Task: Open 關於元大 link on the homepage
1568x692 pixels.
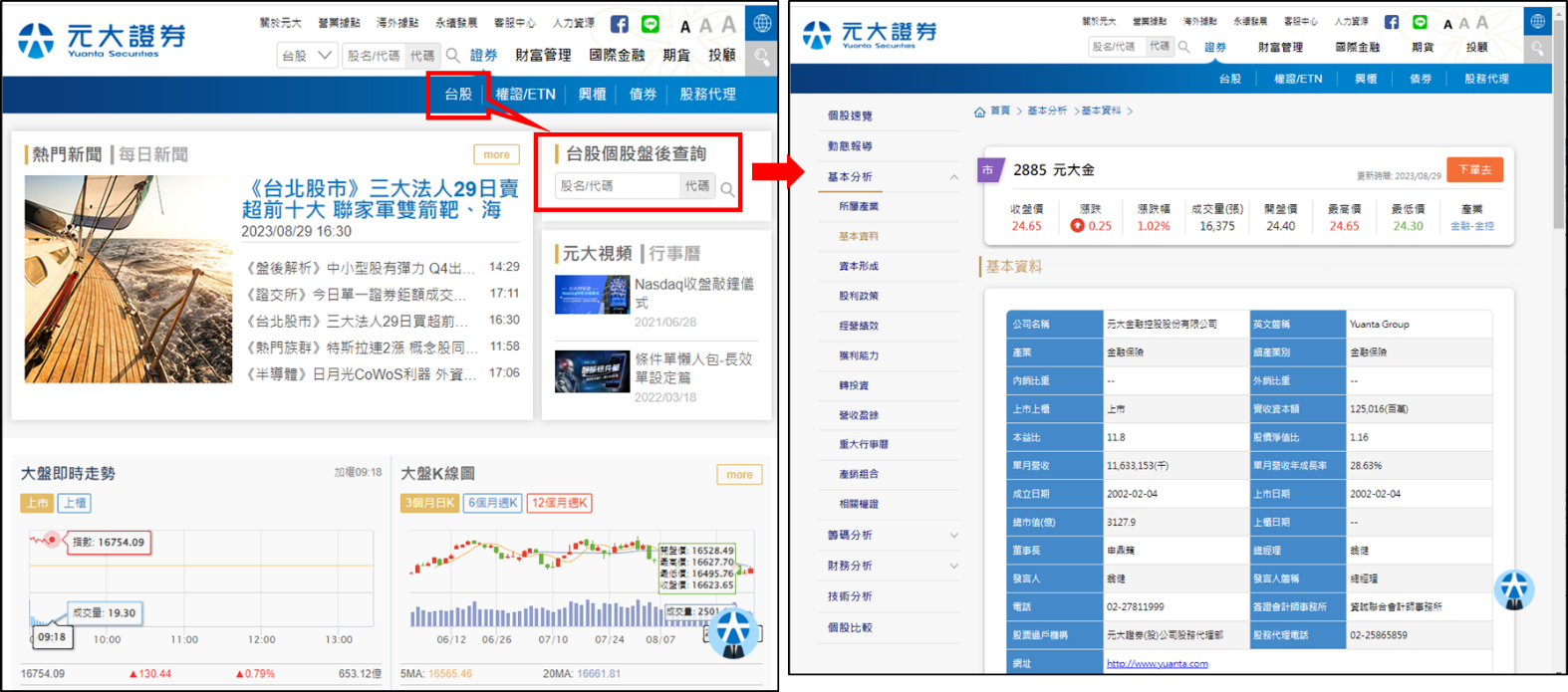Action: (280, 23)
